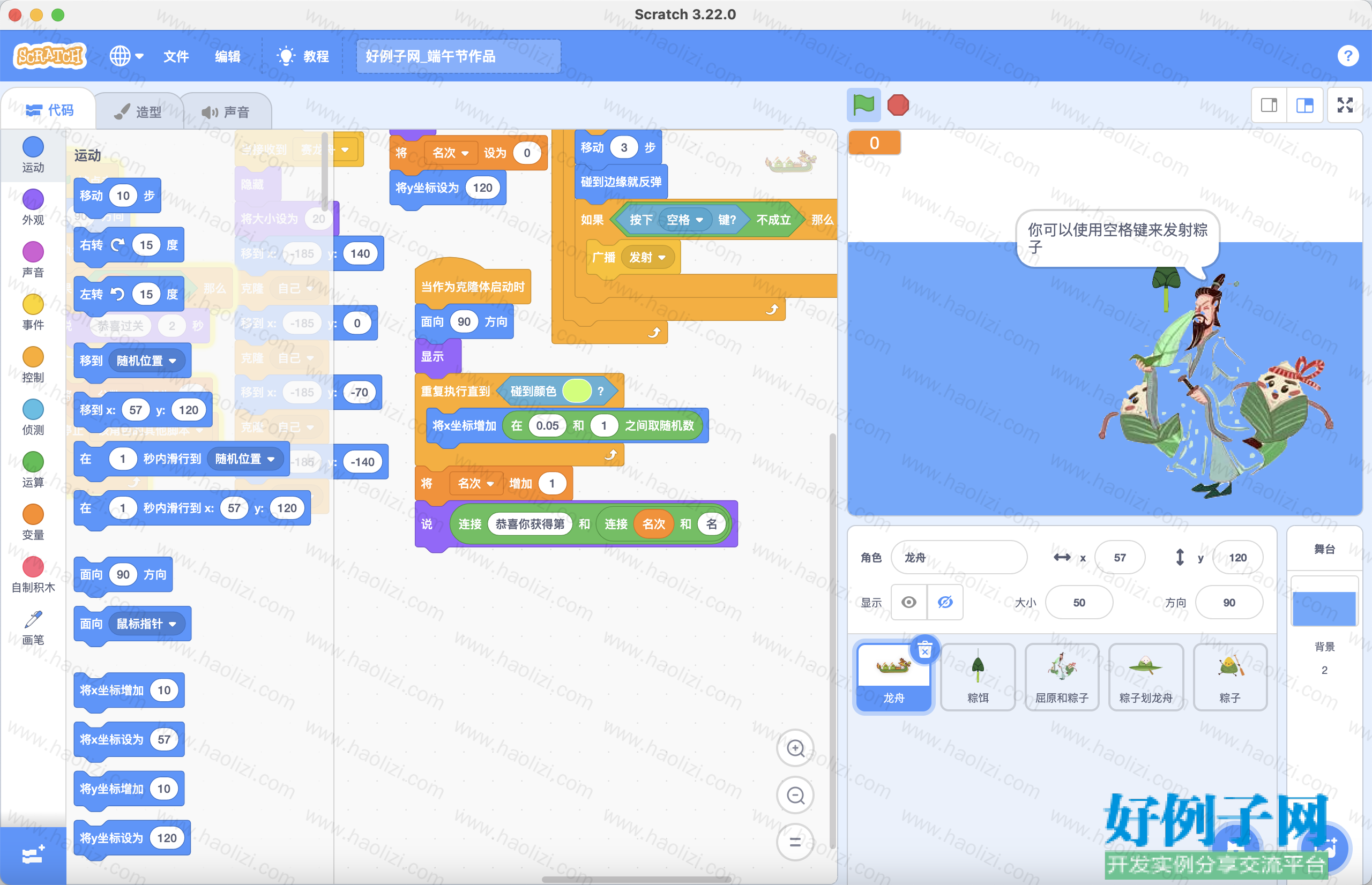Edit the sprite x coordinate field
Viewport: 1372px width, 885px height.
click(x=1120, y=557)
